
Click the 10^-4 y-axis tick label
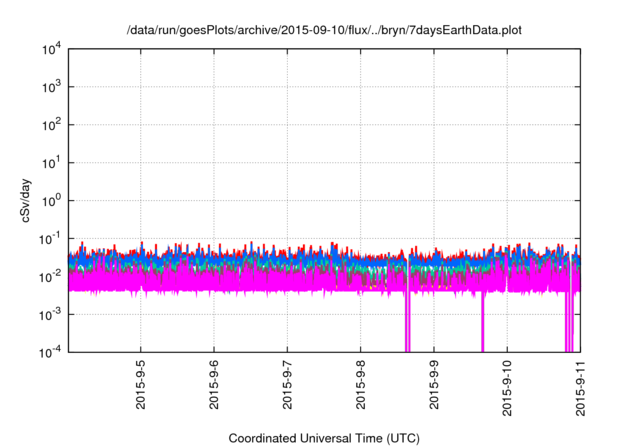coord(50,352)
